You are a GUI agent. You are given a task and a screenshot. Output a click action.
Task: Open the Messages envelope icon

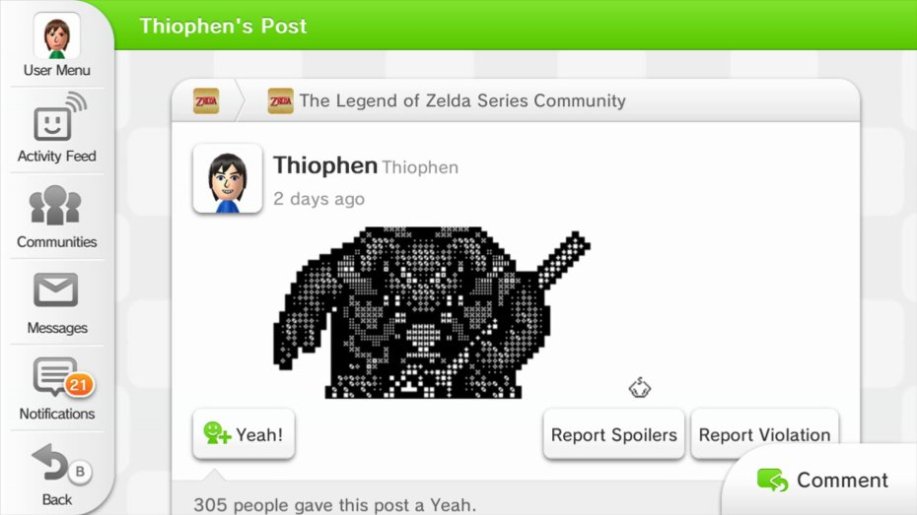[x=56, y=290]
